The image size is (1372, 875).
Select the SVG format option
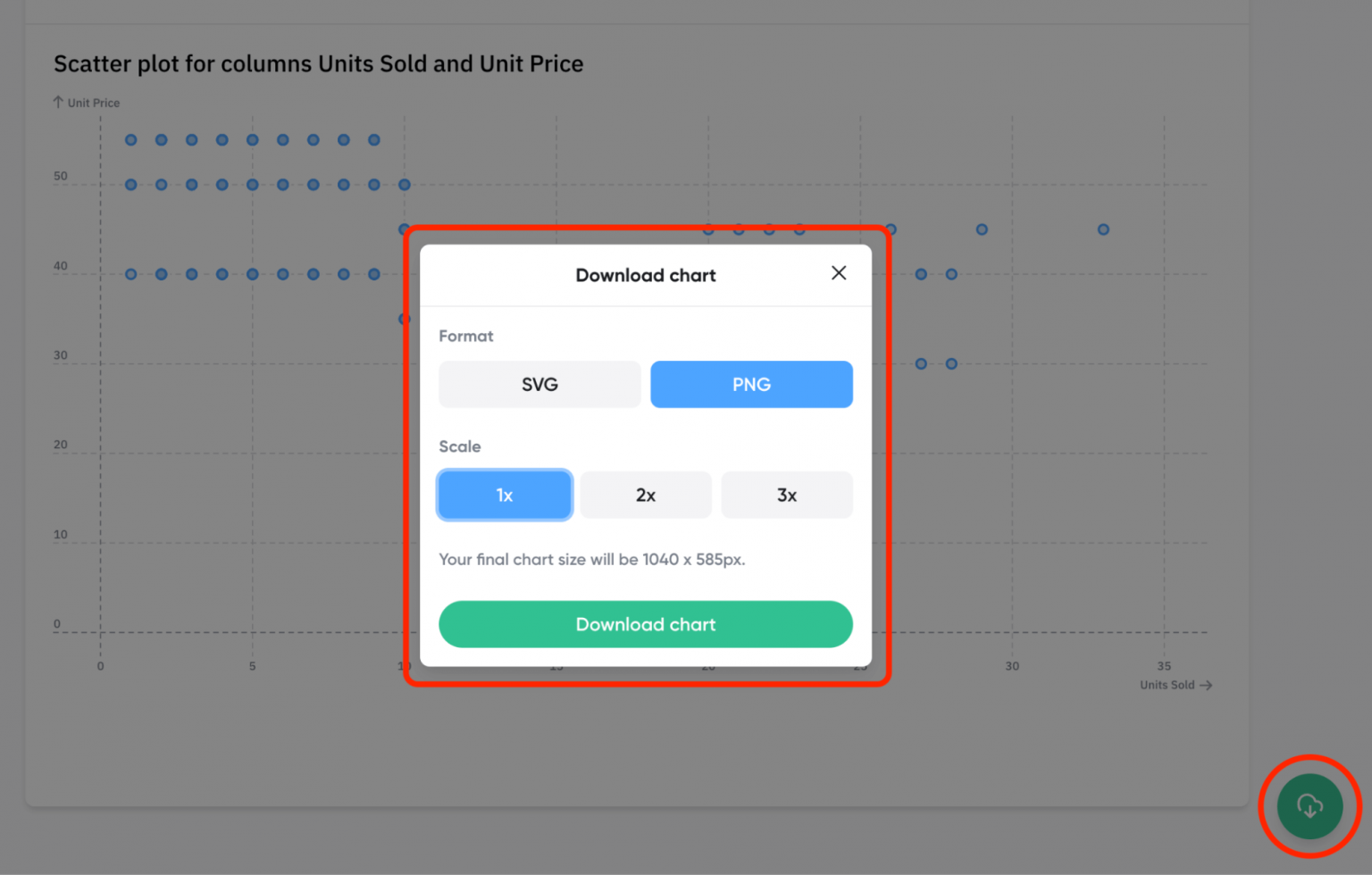pos(539,384)
